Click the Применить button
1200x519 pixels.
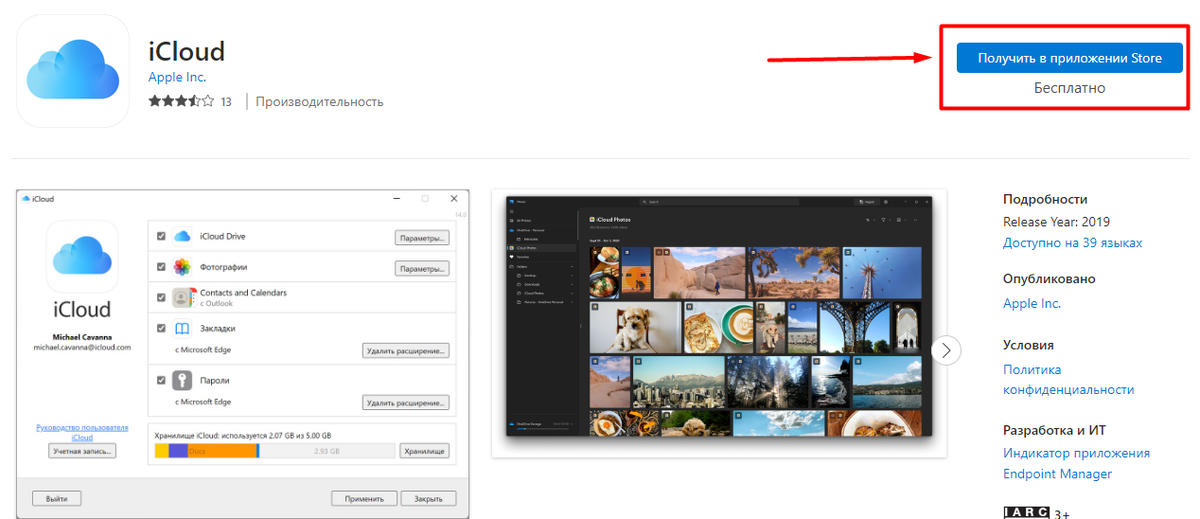pyautogui.click(x=364, y=498)
